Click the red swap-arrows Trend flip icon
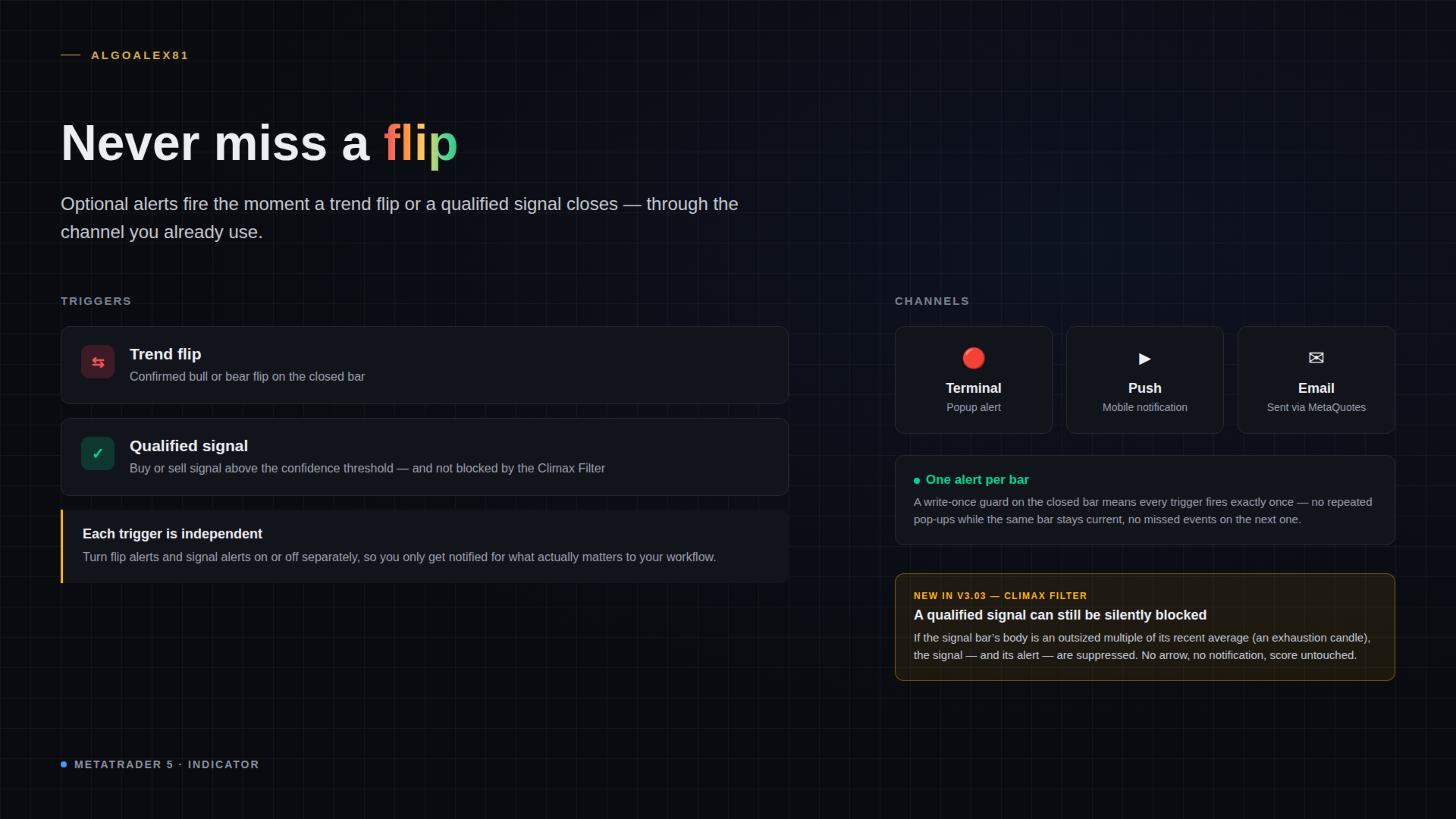The image size is (1456, 819). click(98, 362)
